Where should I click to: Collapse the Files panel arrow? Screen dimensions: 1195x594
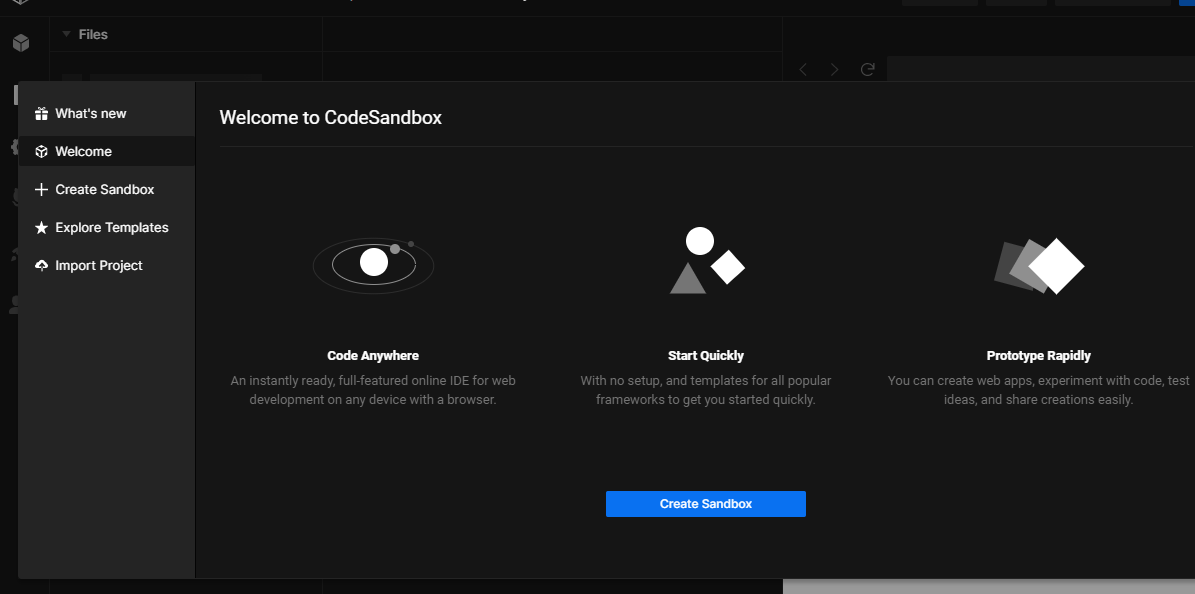pyautogui.click(x=66, y=34)
